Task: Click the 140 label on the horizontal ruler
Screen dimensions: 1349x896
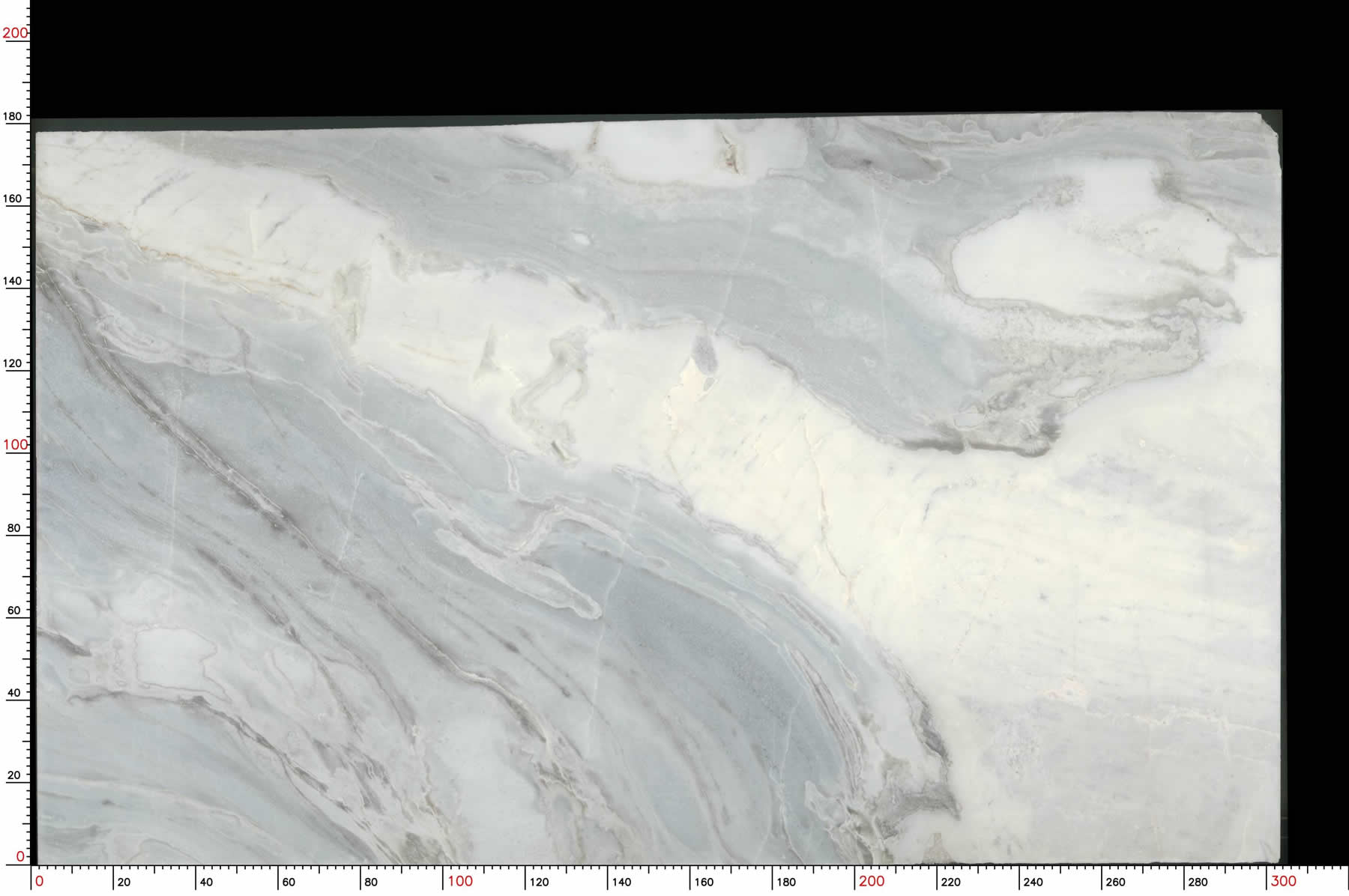Action: [621, 883]
